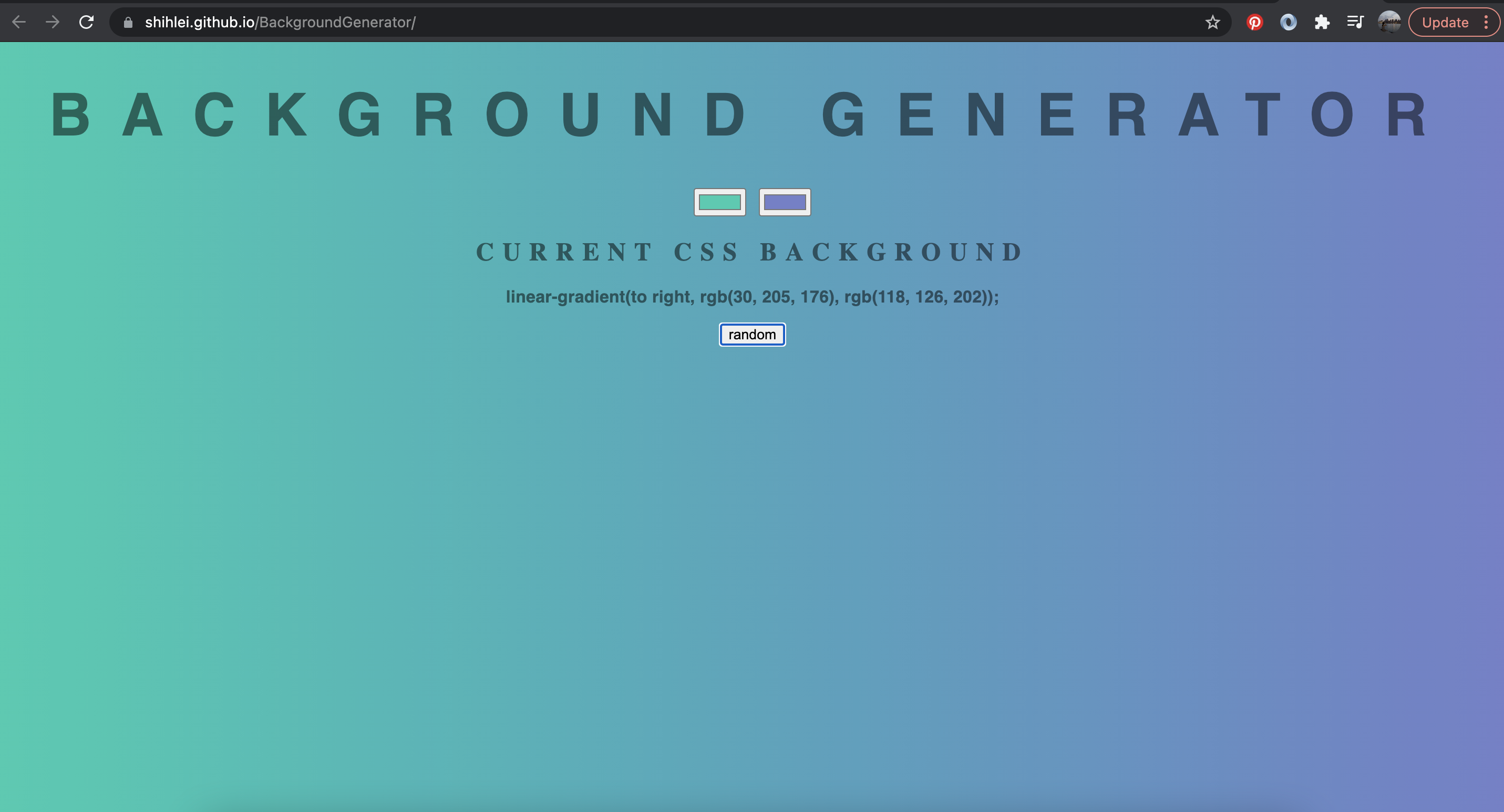Click the random button
The image size is (1504, 812).
[752, 334]
